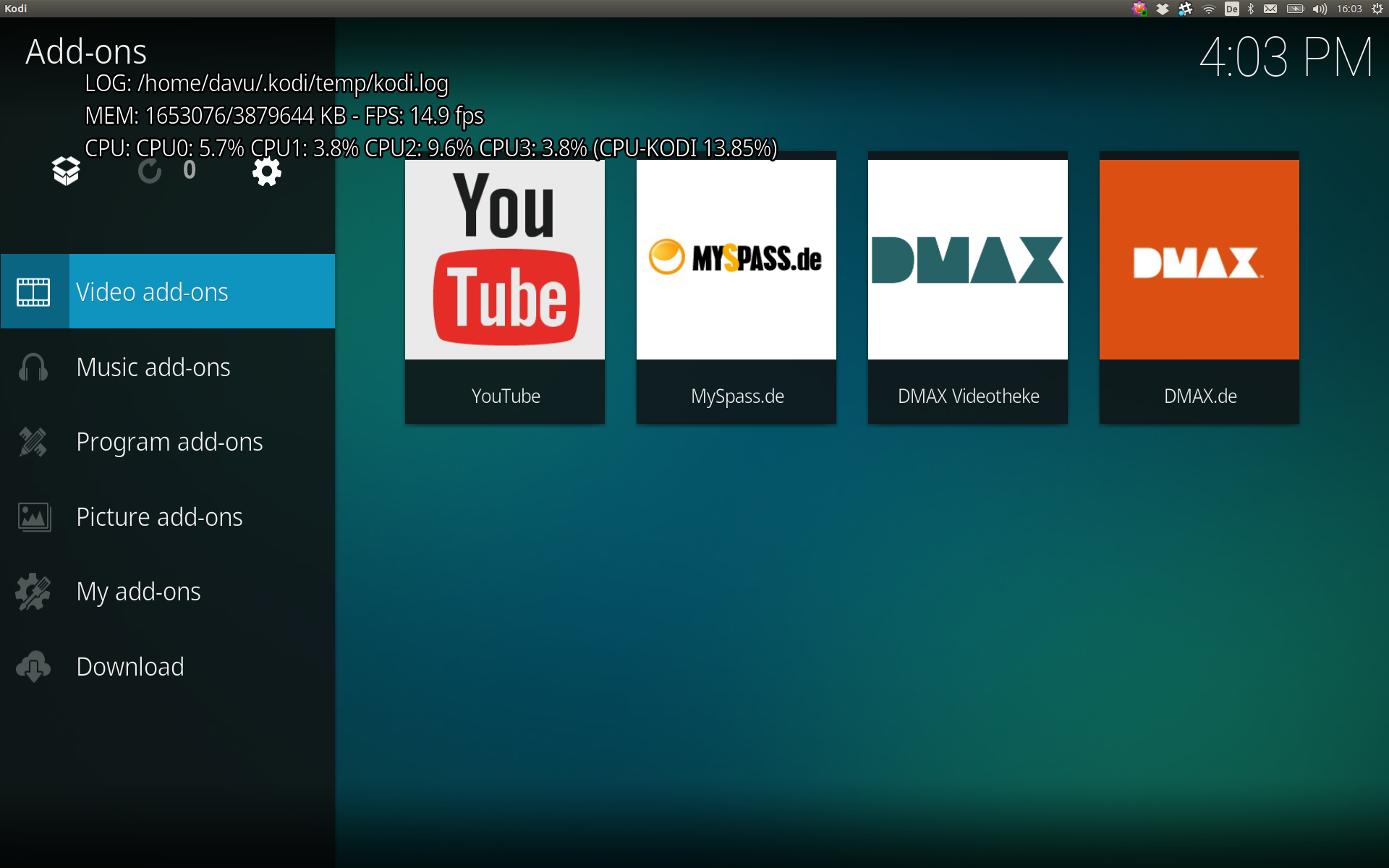Open add-on settings gear icon
1389x868 pixels.
point(267,171)
